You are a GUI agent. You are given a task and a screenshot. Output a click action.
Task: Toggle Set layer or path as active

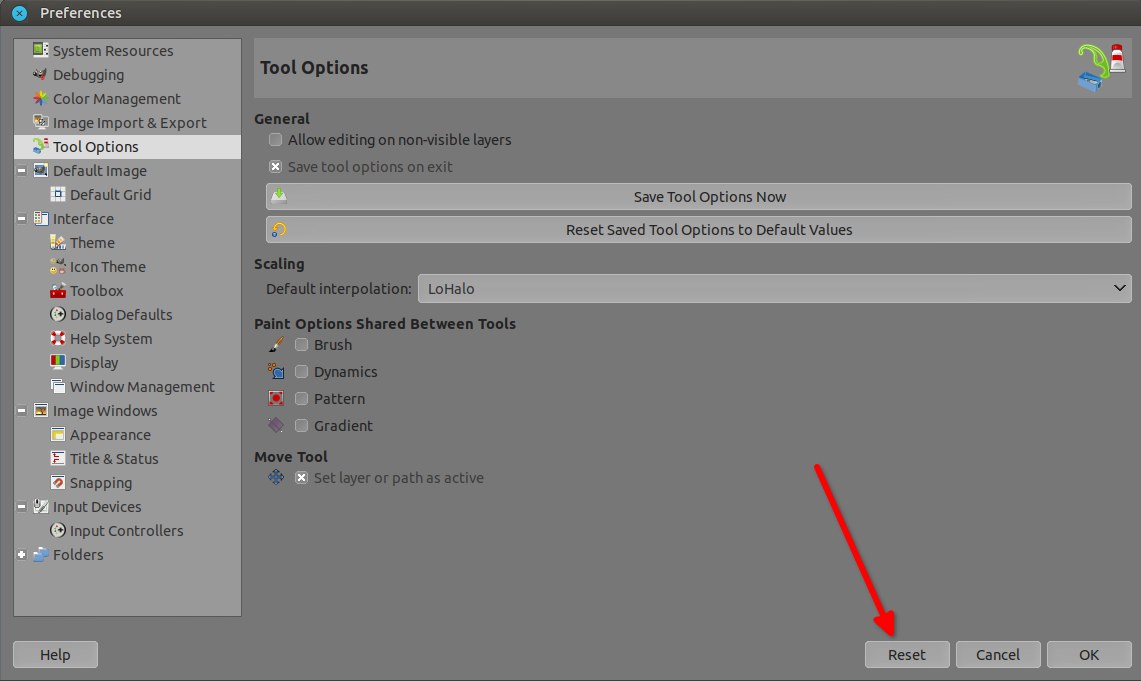click(301, 477)
